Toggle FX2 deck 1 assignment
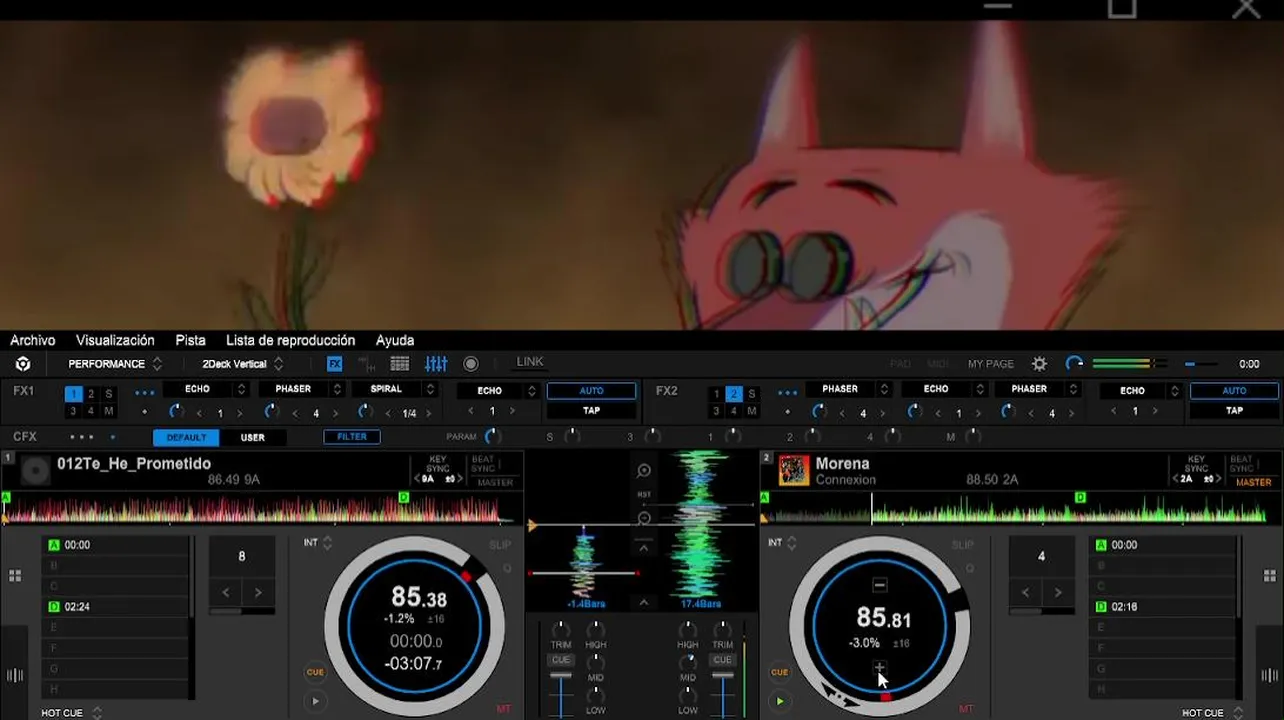This screenshot has height=720, width=1284. pos(716,394)
